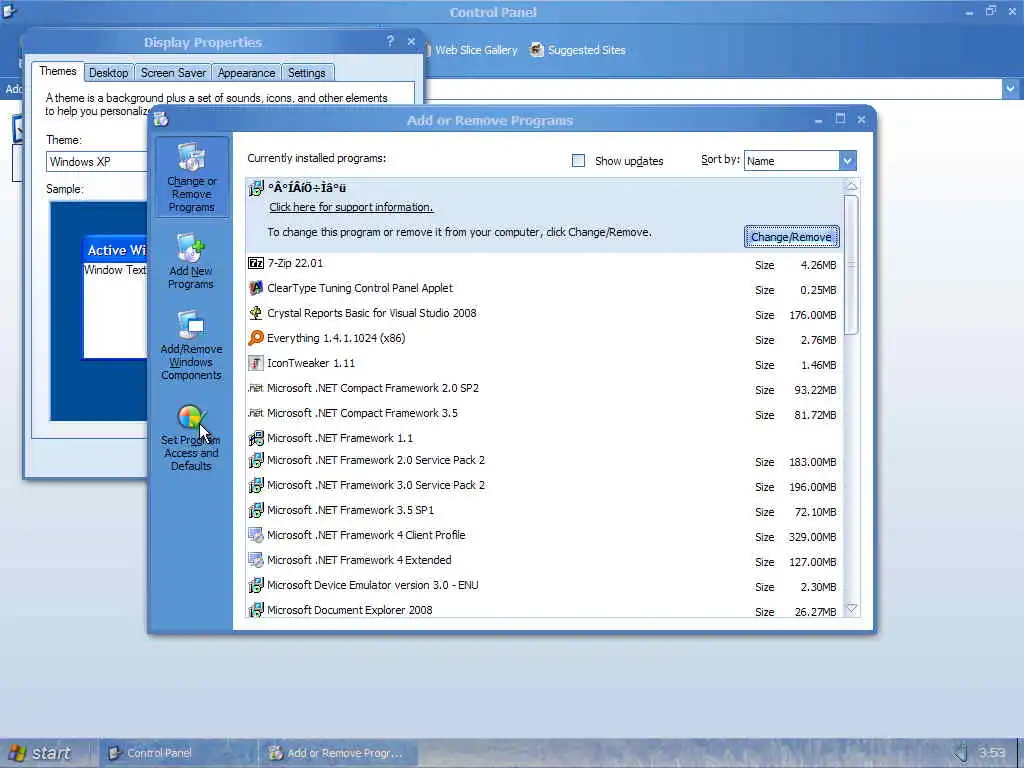Click the Everything 1.4.1.1024 search icon
Viewport: 1024px width, 768px height.
[x=256, y=338]
